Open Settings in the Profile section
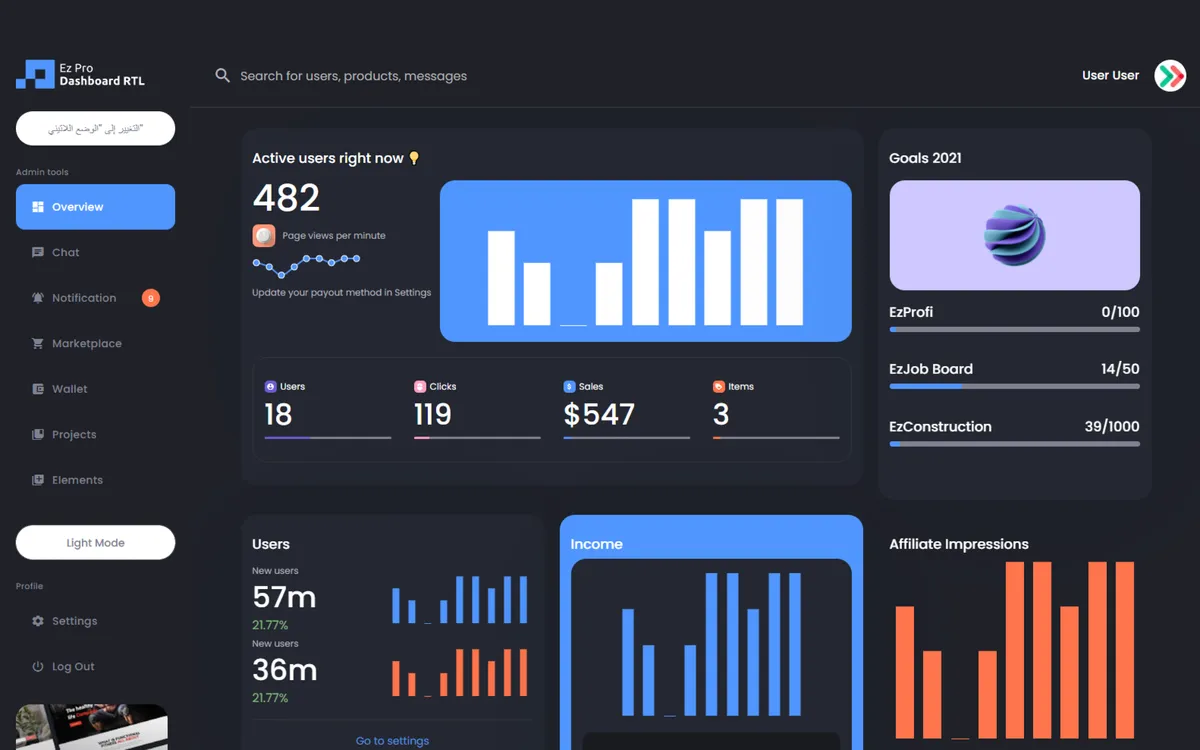1200x750 pixels. 95,621
